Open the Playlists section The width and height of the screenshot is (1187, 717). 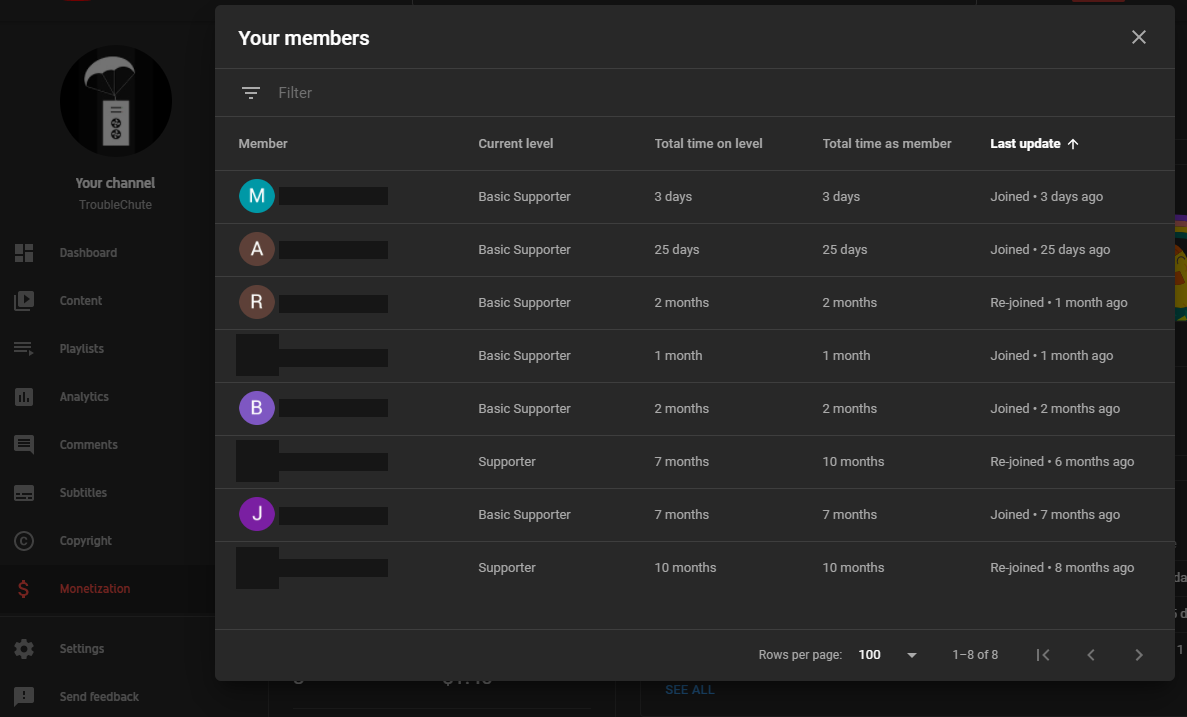click(82, 348)
